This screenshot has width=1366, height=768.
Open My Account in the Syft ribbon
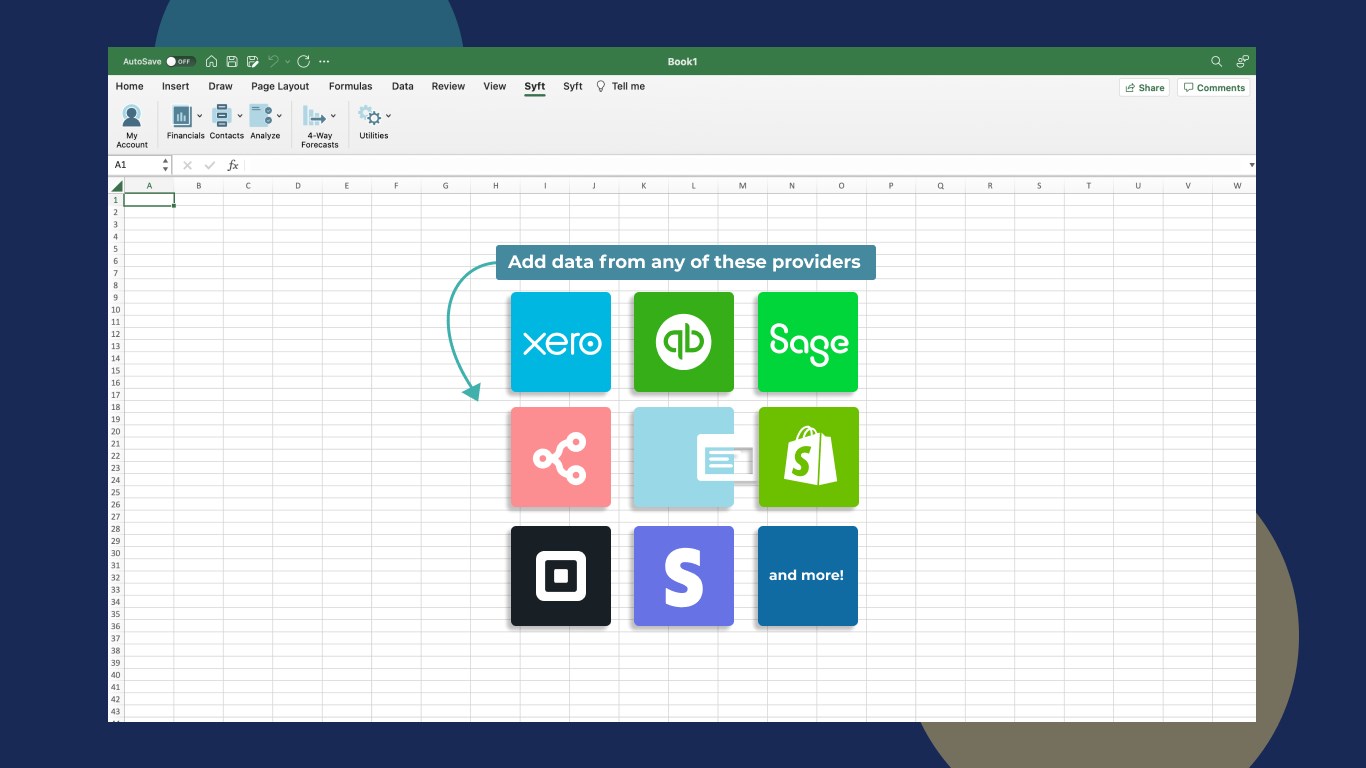coord(132,126)
